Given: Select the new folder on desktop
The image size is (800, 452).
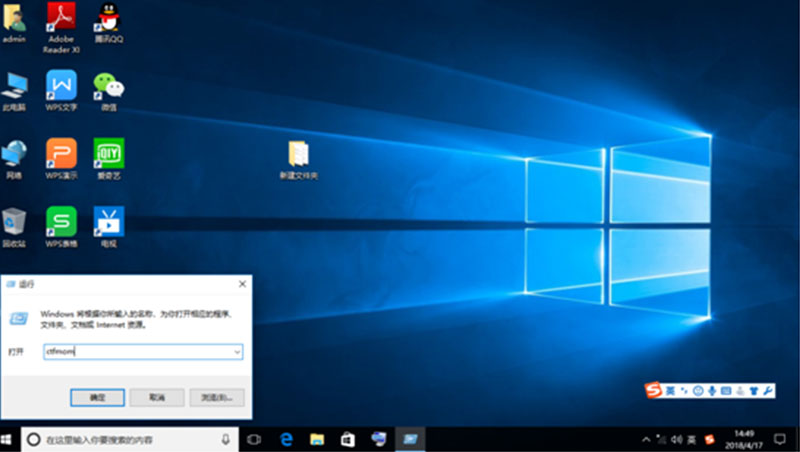Looking at the screenshot, I should tap(298, 155).
